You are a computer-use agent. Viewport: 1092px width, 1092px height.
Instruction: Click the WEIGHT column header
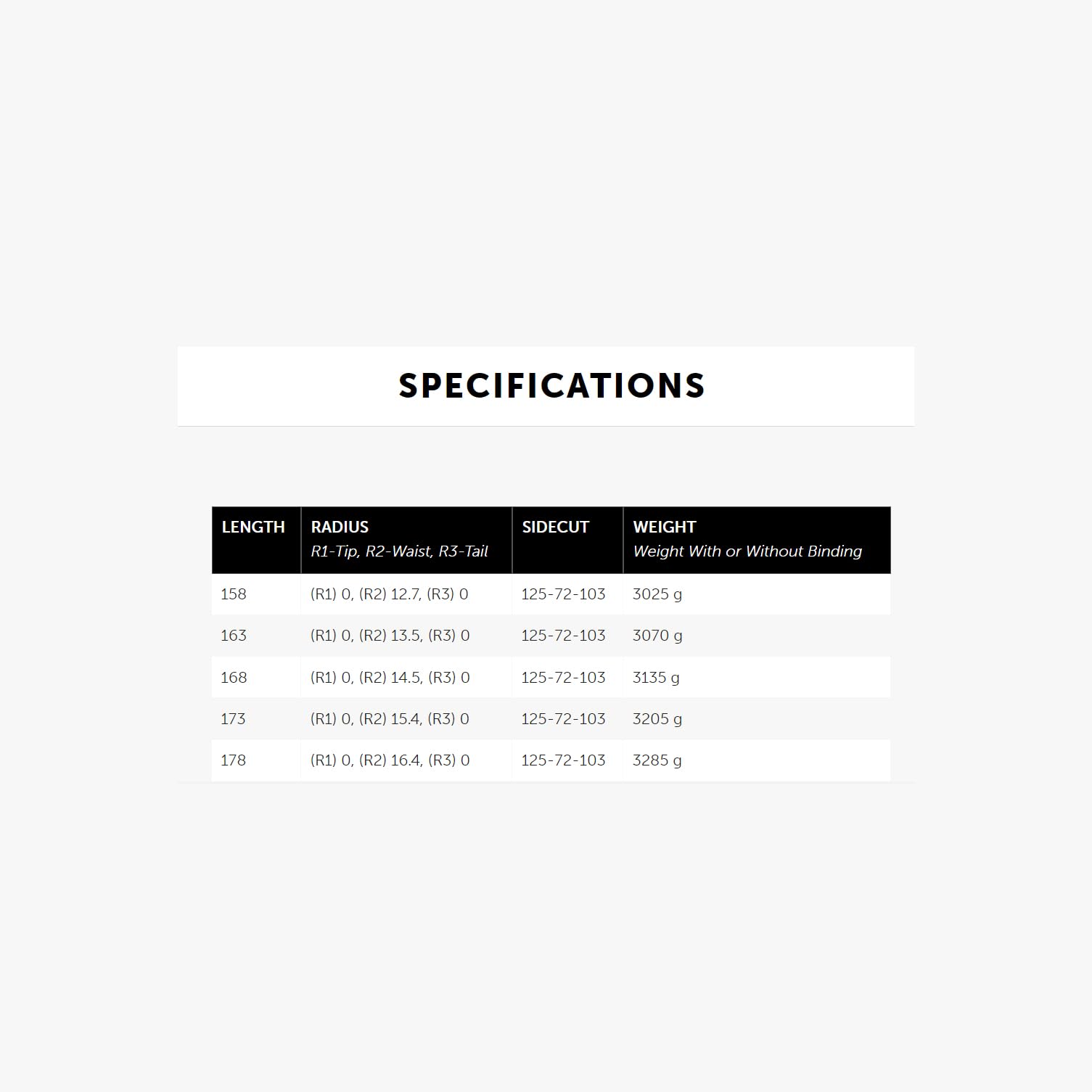click(x=664, y=527)
